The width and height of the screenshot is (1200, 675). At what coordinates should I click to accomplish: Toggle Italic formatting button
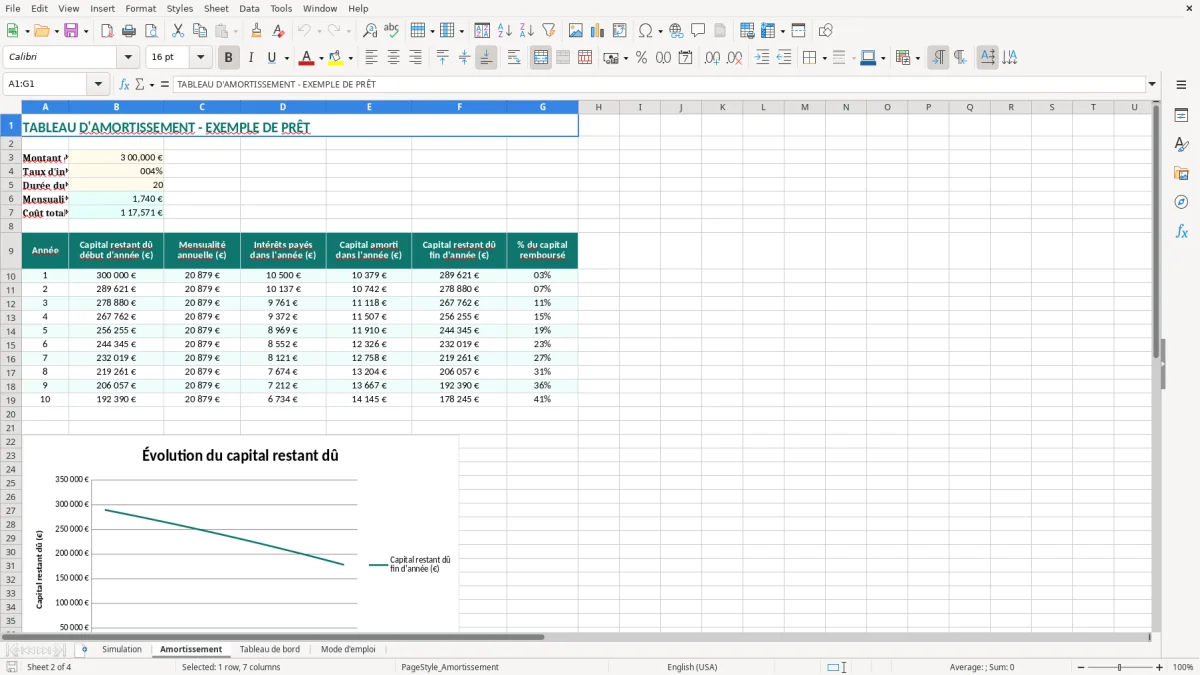point(250,58)
